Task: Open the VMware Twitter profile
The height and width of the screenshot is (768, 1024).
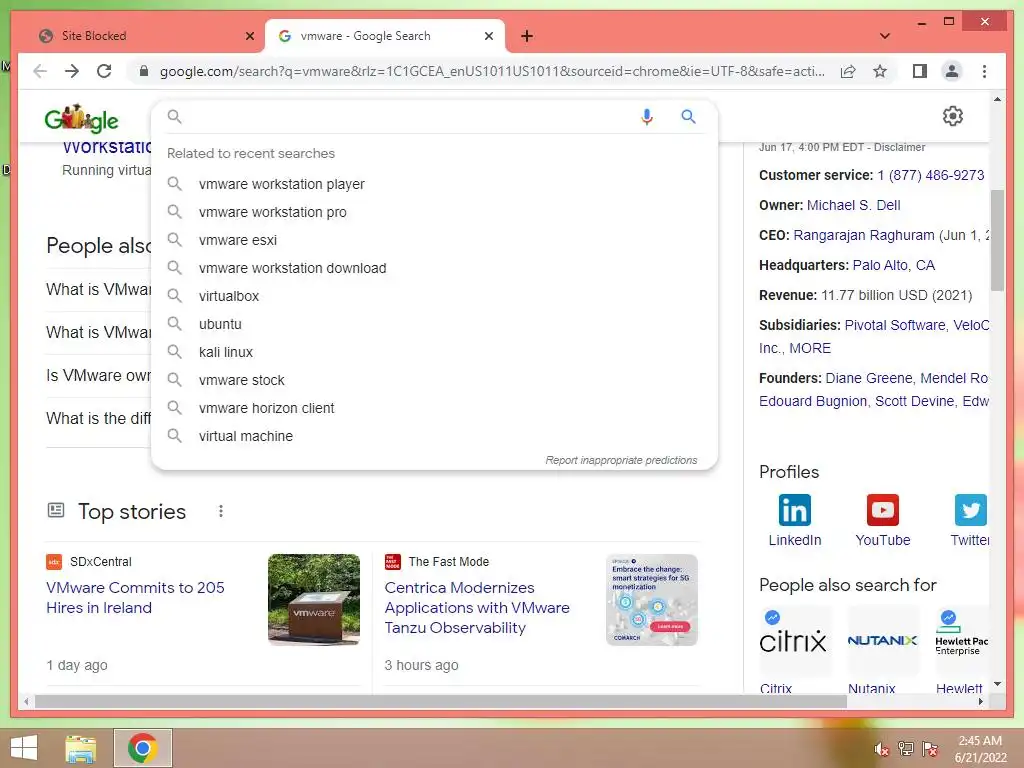Action: 970,520
